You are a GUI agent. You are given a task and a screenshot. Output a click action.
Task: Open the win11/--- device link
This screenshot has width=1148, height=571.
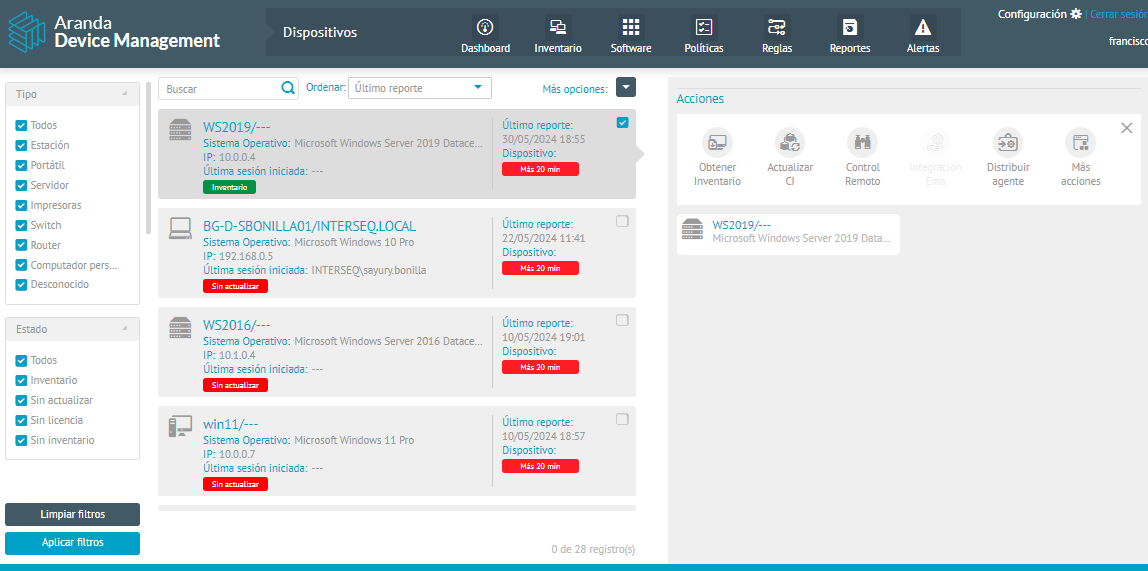coord(231,424)
